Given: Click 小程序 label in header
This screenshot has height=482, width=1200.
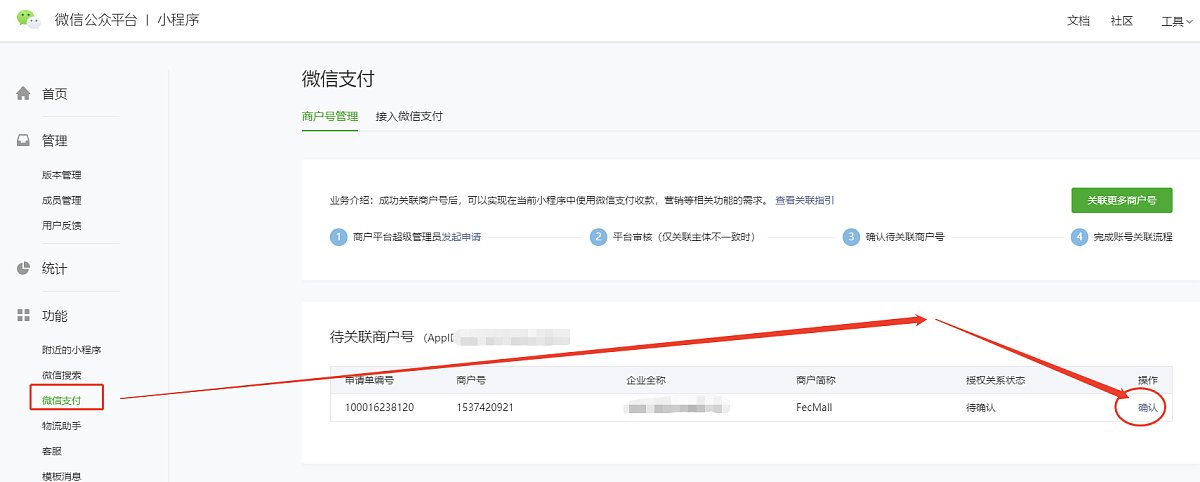Looking at the screenshot, I should pyautogui.click(x=178, y=20).
